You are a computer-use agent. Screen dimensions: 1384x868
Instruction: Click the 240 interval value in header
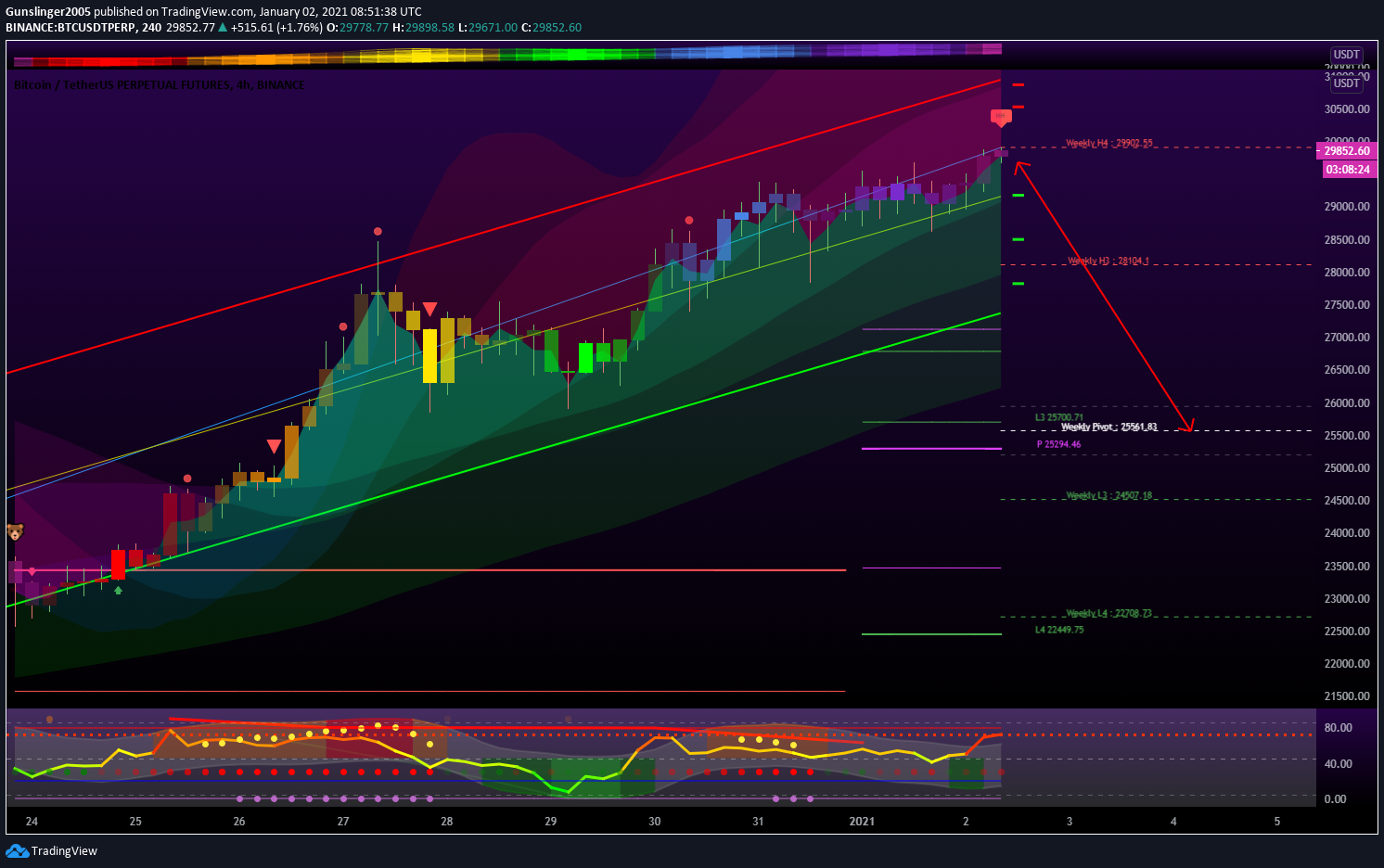151,28
